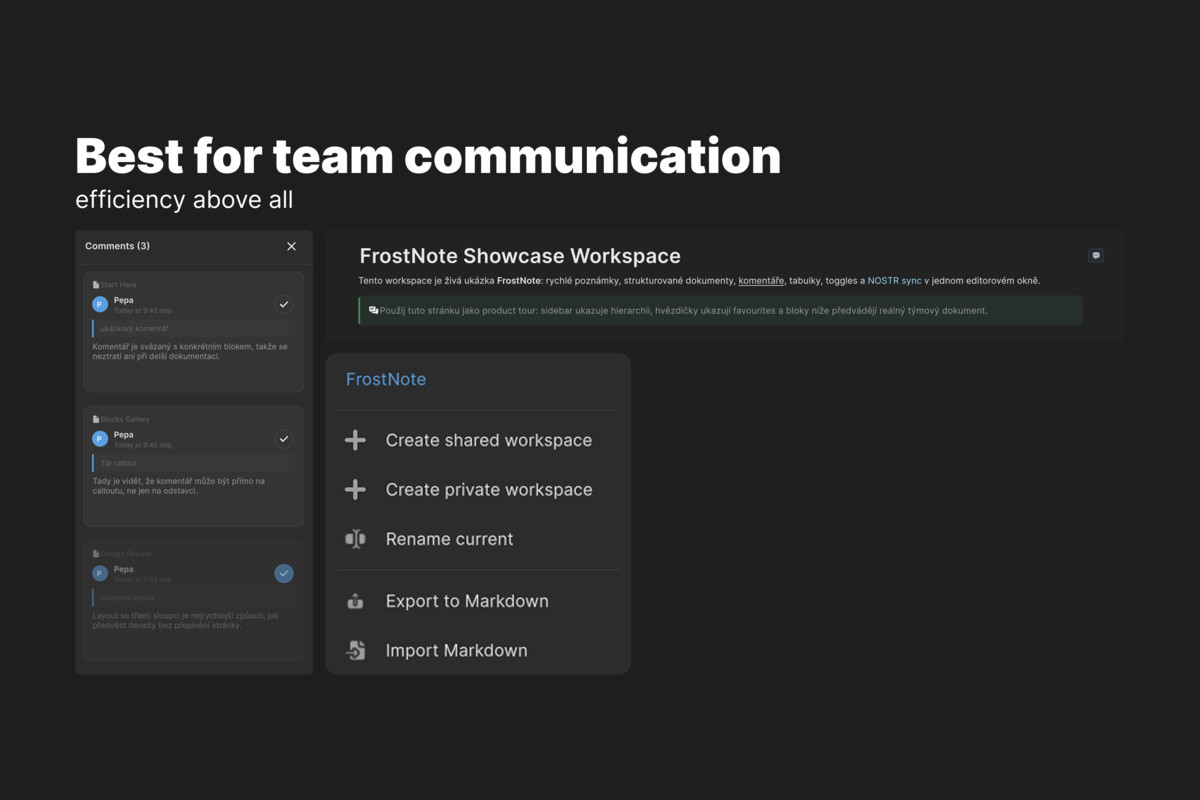Resolve the Blocks Gallery comment checkmark
1200x800 pixels.
click(x=284, y=438)
